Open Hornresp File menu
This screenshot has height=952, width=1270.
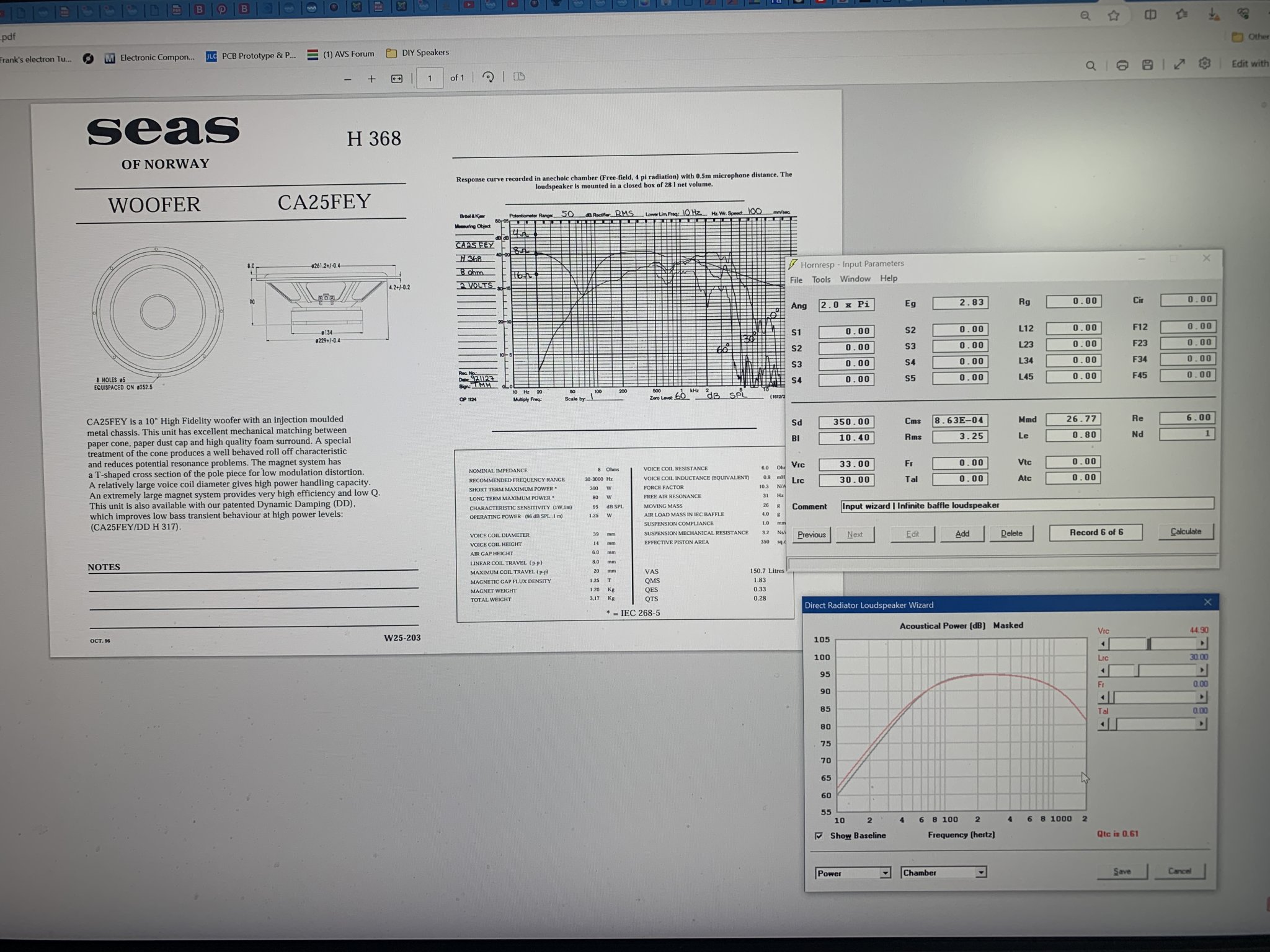coord(796,280)
